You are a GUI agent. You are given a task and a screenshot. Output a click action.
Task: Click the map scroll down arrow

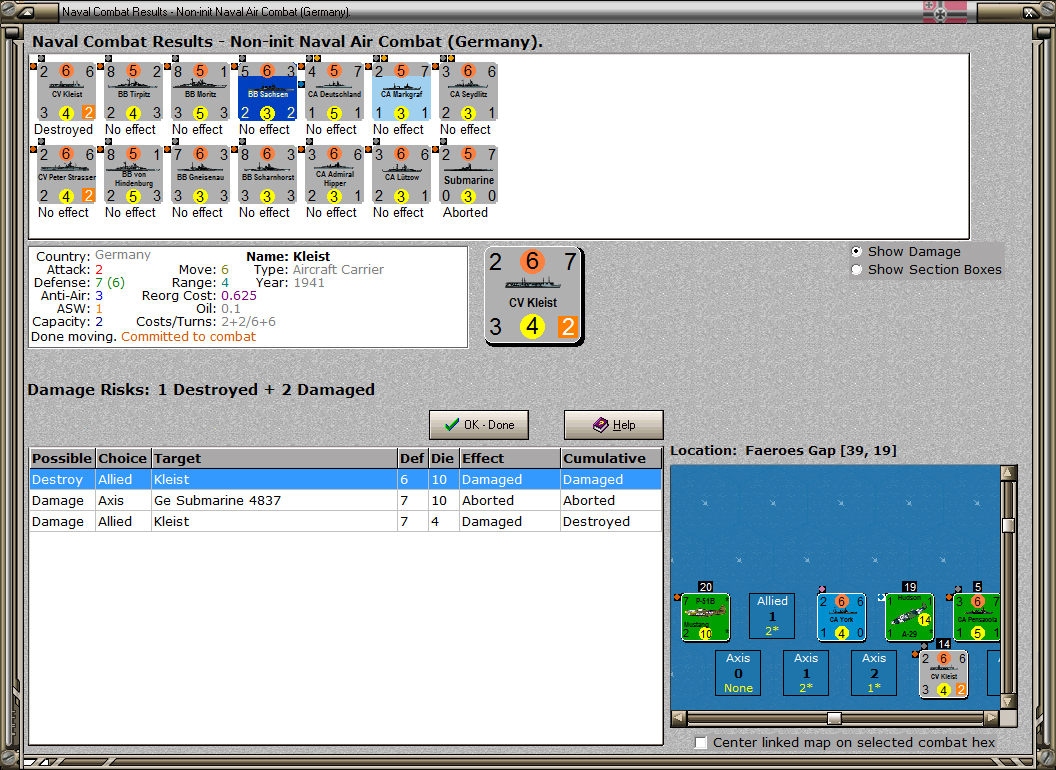1008,702
